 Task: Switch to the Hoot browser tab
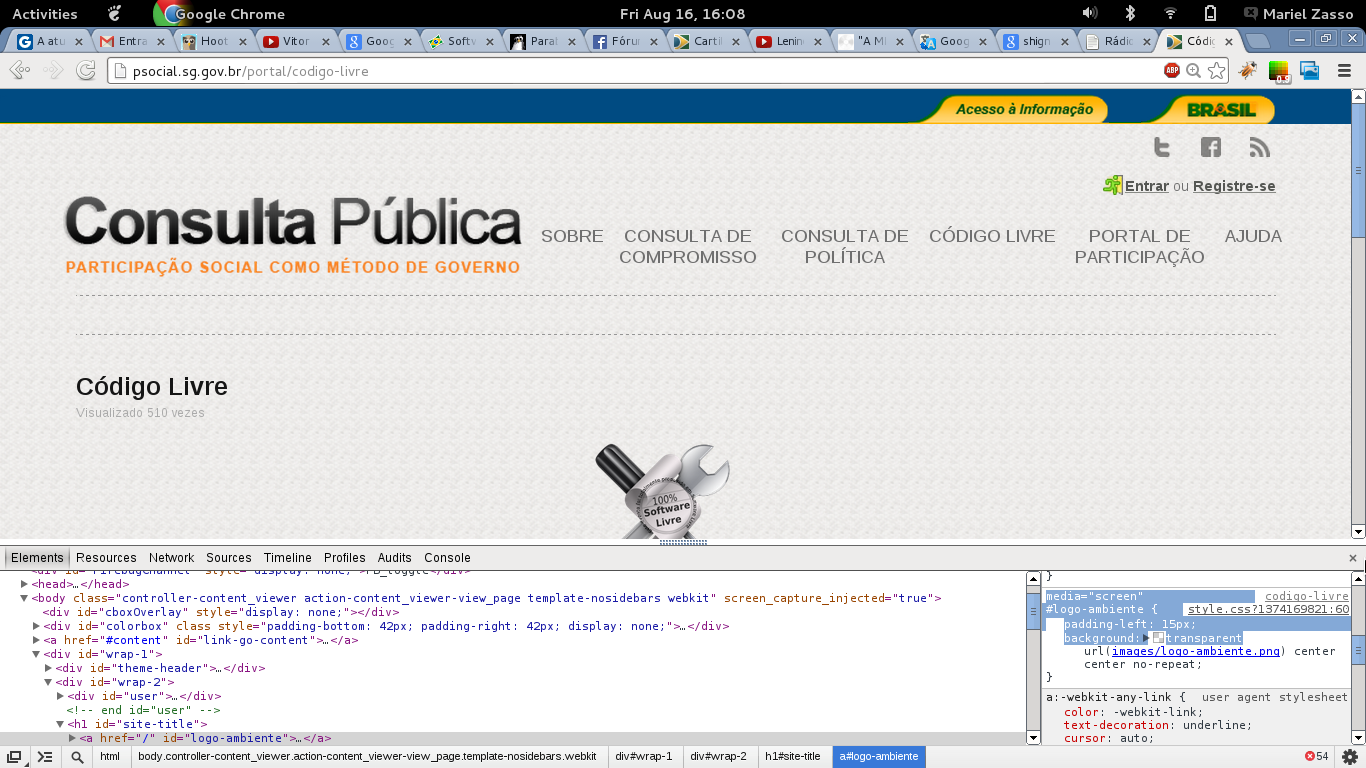pos(215,41)
